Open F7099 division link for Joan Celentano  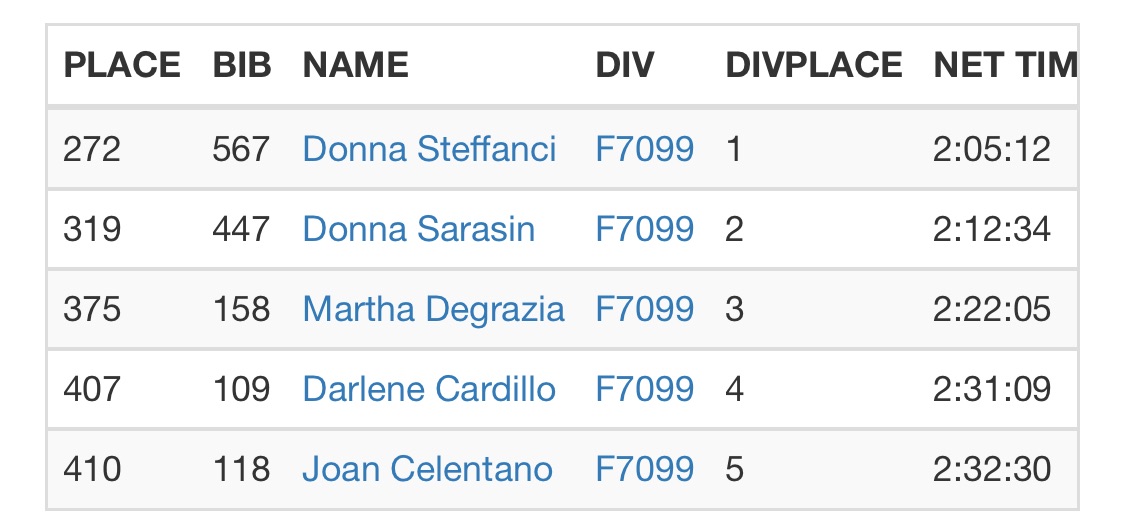click(x=644, y=469)
